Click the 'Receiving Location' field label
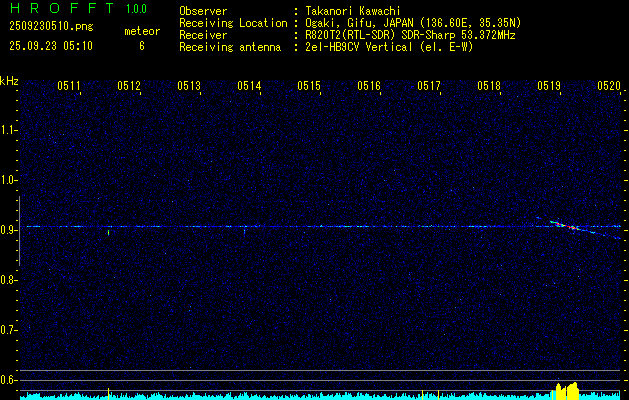629x400 pixels. (233, 23)
